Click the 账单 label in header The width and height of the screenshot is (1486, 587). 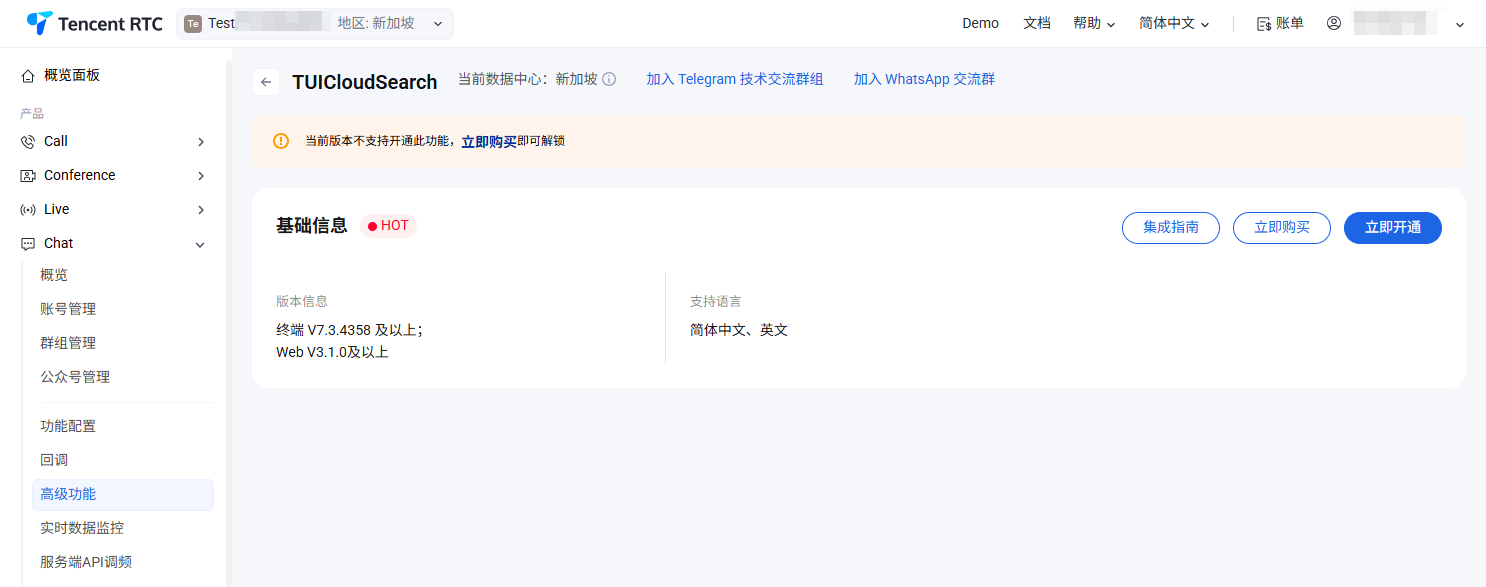pyautogui.click(x=1290, y=23)
